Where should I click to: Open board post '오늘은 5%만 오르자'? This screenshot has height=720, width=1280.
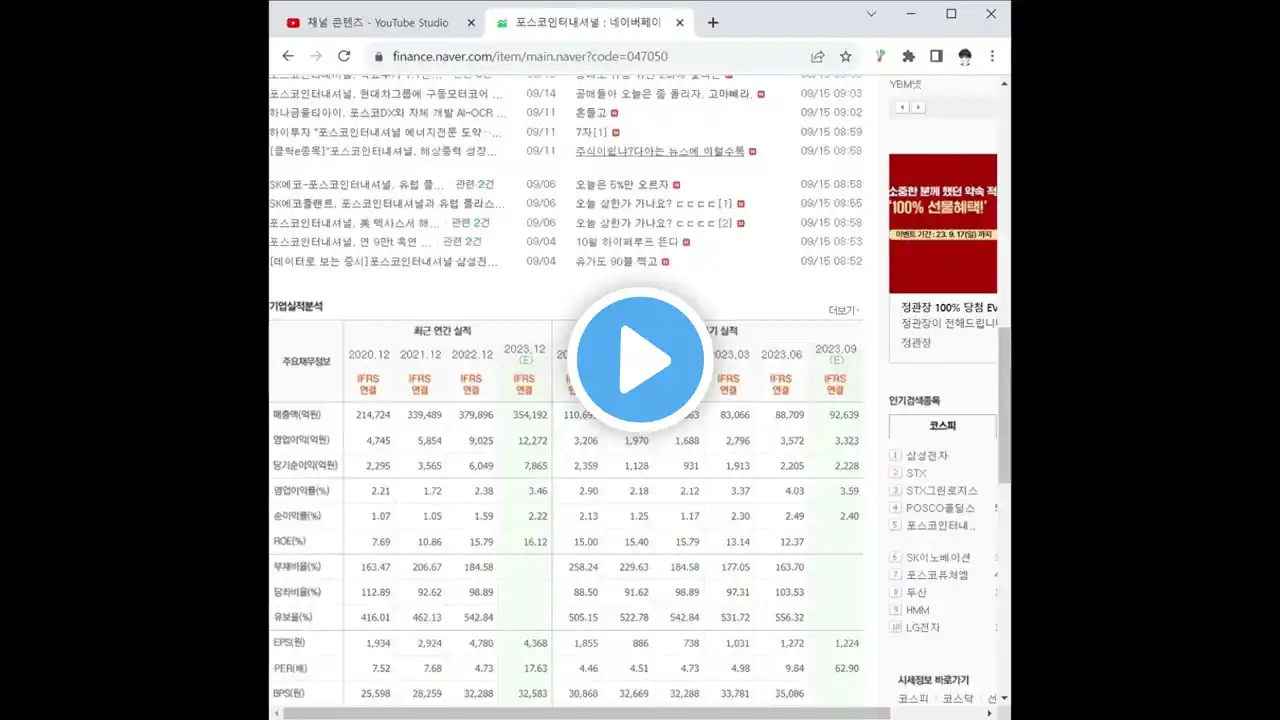point(621,185)
